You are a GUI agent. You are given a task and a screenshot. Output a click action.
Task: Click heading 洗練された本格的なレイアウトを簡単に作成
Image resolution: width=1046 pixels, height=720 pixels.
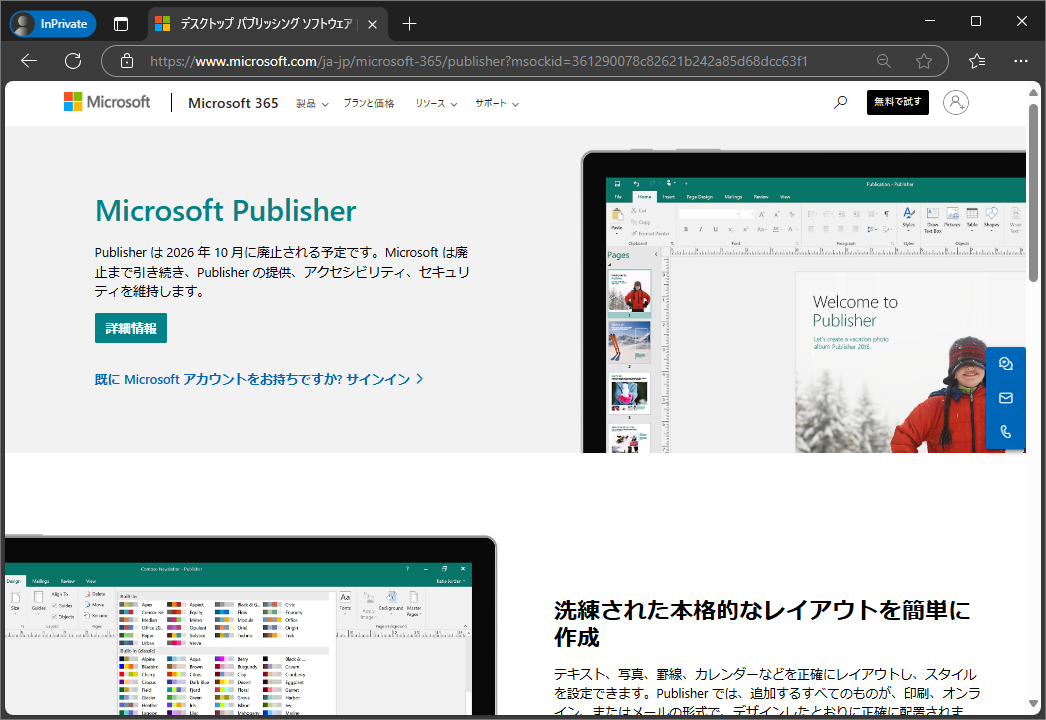[762, 623]
